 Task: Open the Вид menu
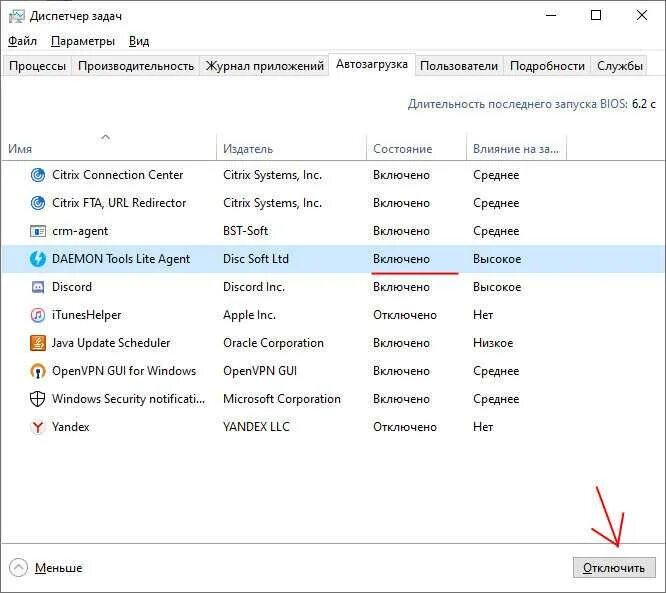click(139, 41)
